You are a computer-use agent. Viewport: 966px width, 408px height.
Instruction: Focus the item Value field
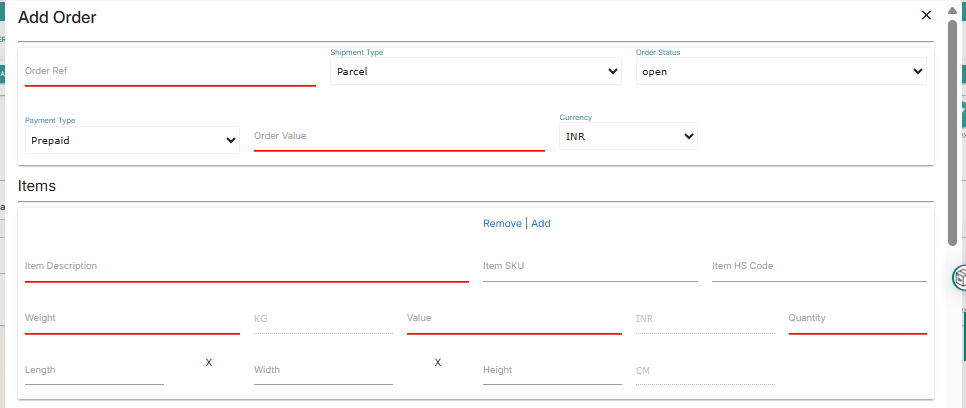point(514,319)
